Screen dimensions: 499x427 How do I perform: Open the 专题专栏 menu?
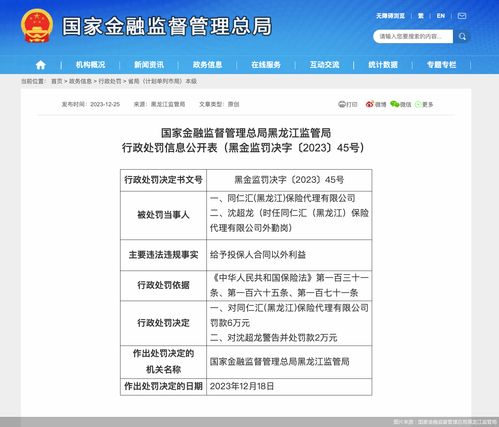coord(441,65)
